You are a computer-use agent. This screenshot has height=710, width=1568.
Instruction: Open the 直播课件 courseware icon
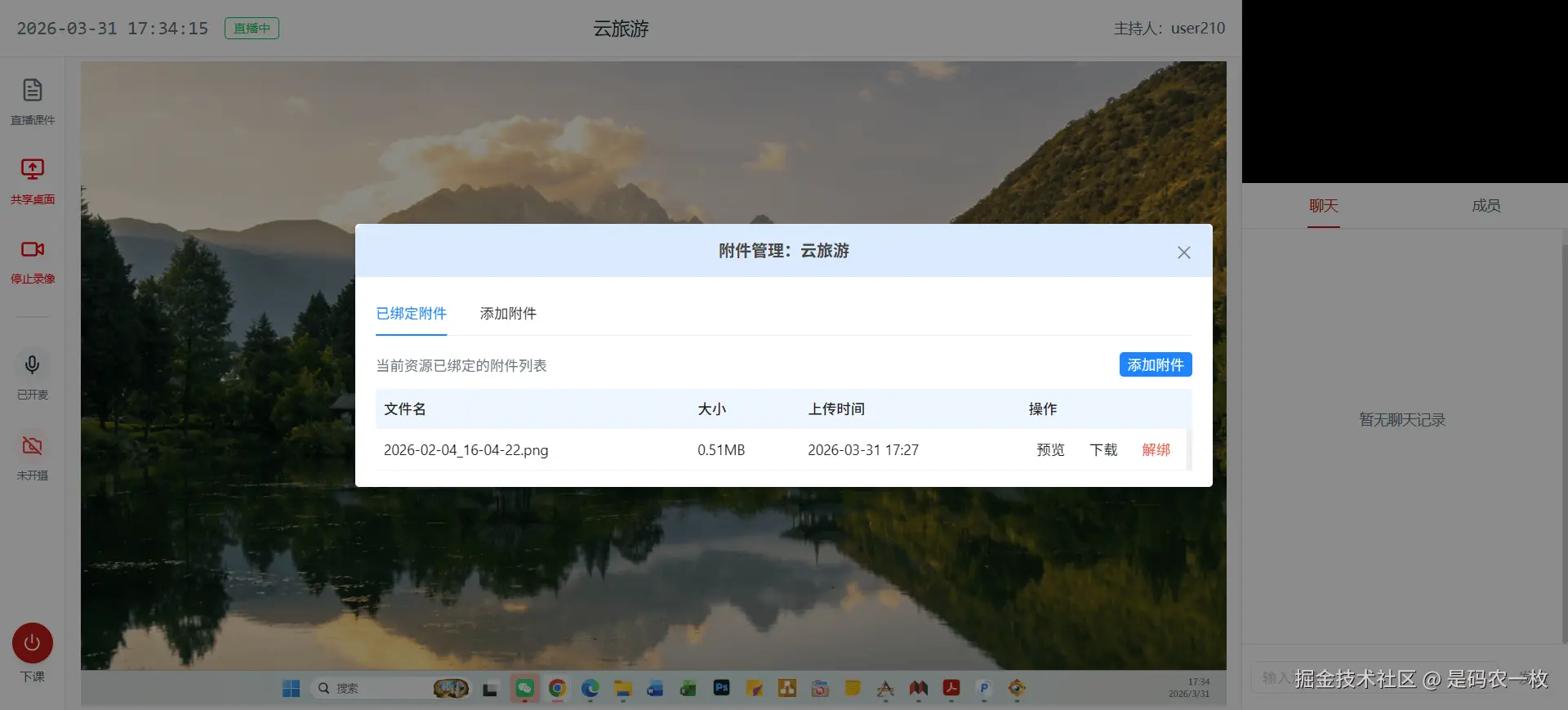[x=33, y=90]
